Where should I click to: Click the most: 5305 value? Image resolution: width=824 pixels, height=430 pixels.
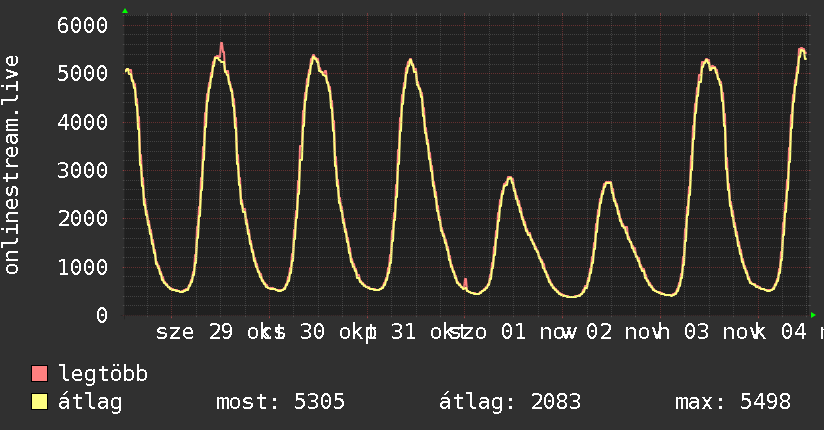(281, 402)
